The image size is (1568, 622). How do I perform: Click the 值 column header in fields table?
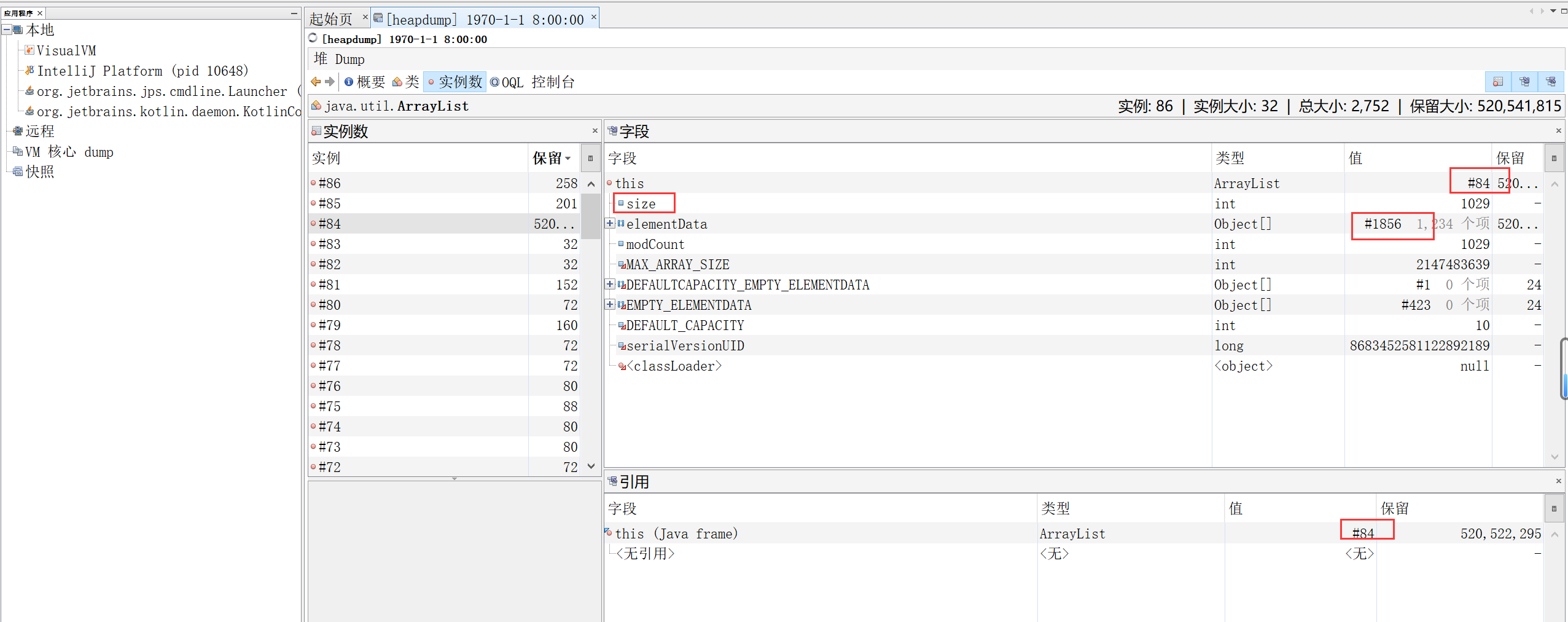tap(1418, 158)
